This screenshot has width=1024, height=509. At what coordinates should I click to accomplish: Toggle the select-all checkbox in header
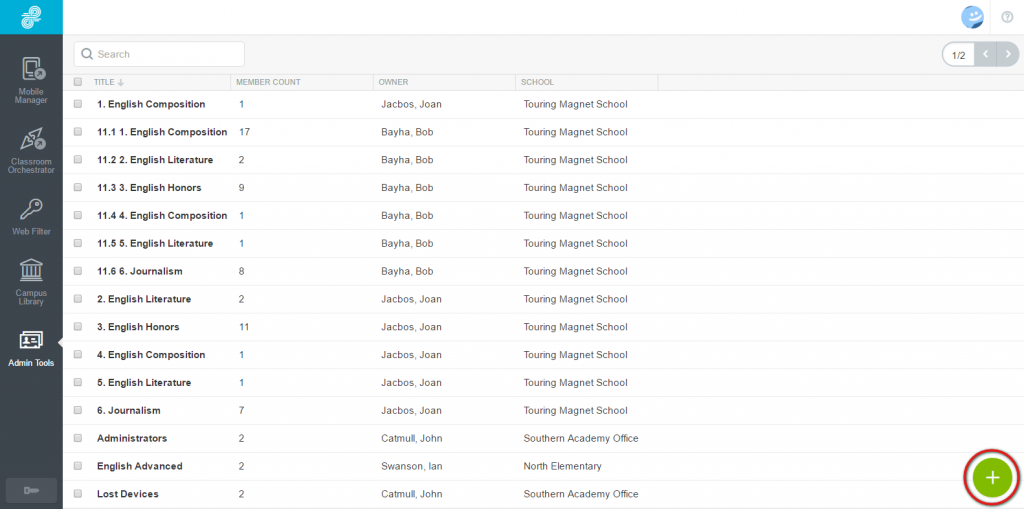click(x=78, y=82)
